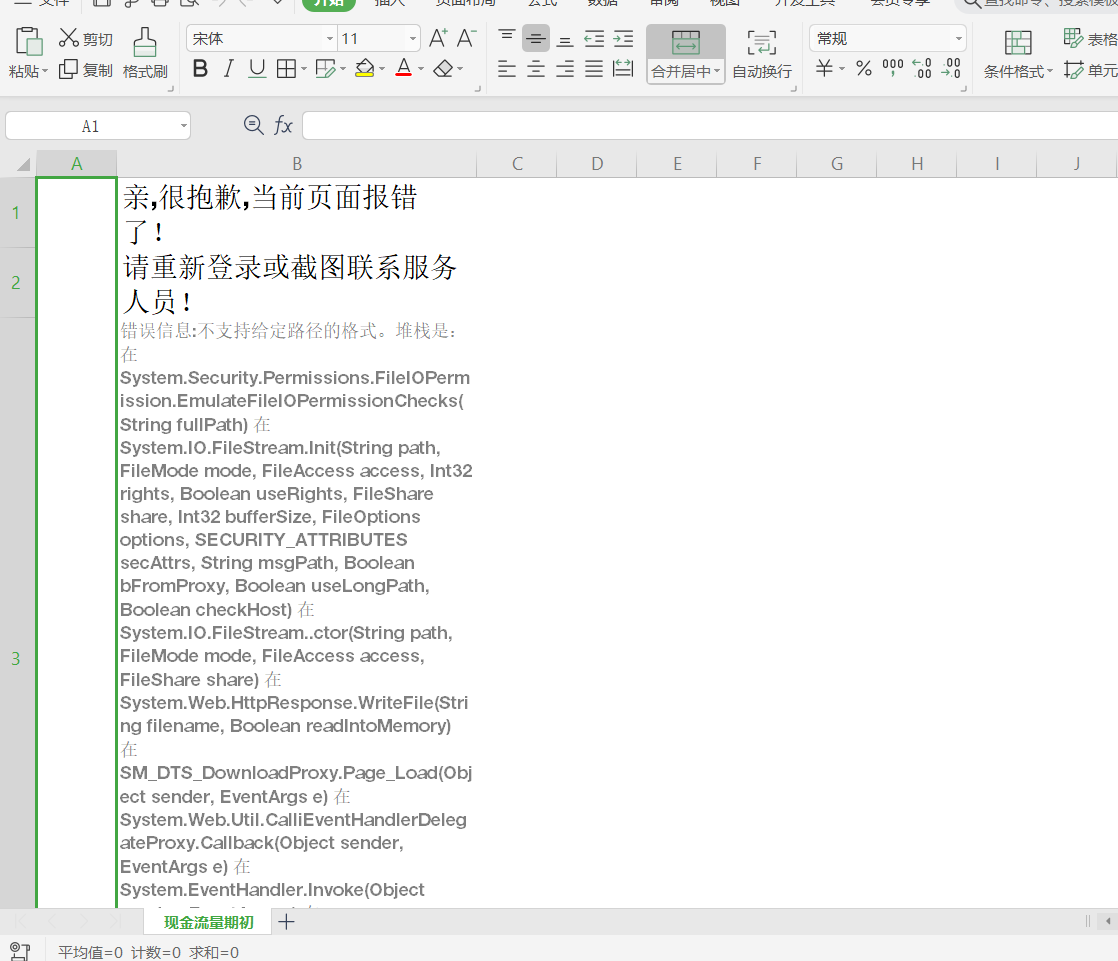1118x961 pixels.
Task: Select column D header
Action: tap(597, 164)
